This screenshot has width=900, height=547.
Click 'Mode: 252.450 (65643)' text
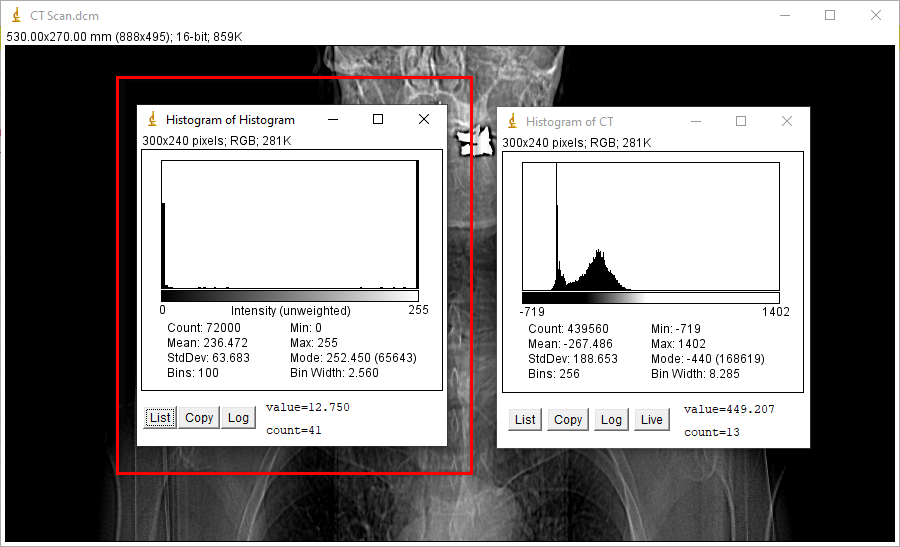(353, 358)
